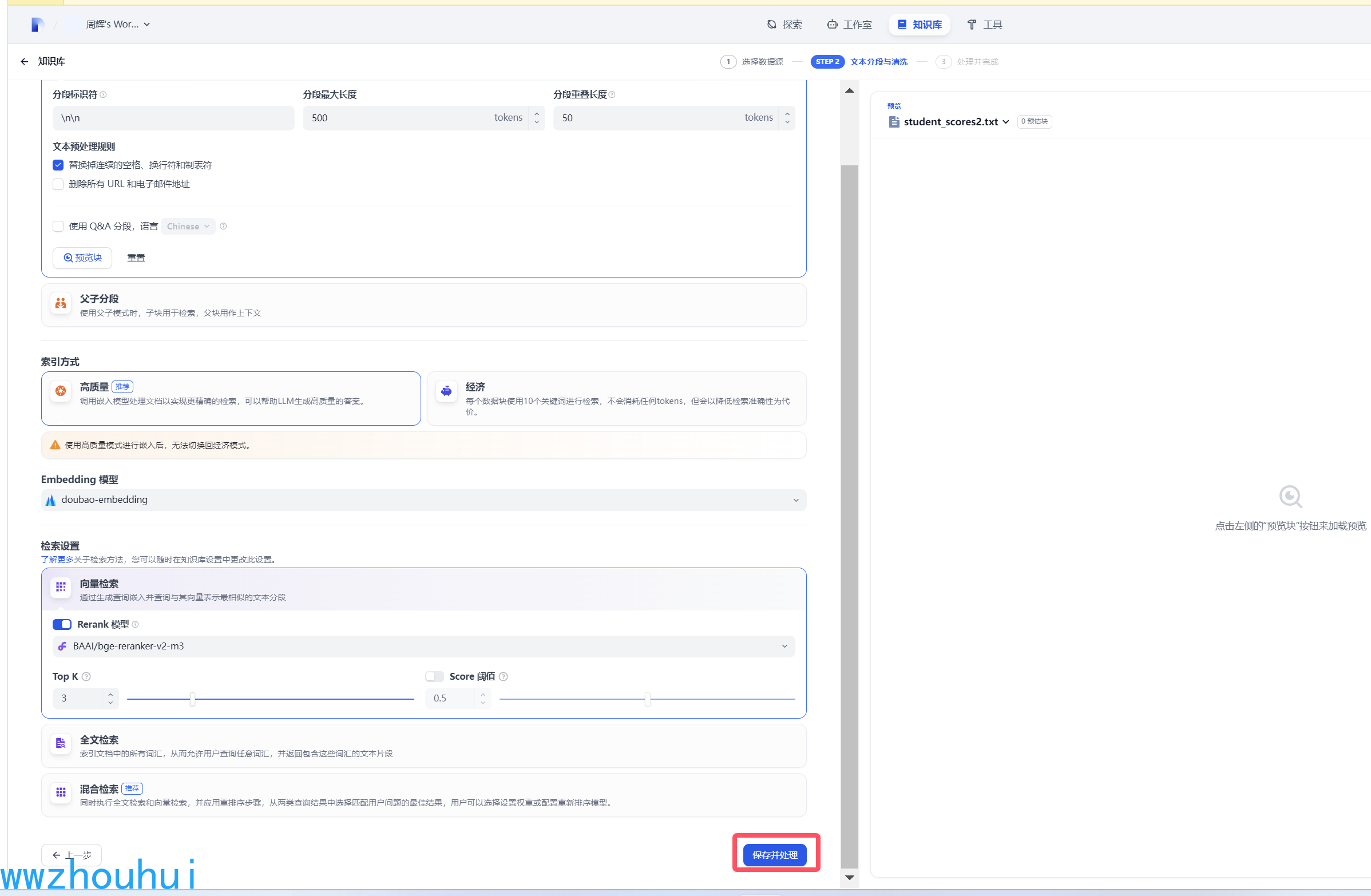1371x896 pixels.
Task: Click the help icon beside Top K
Action: 86,677
